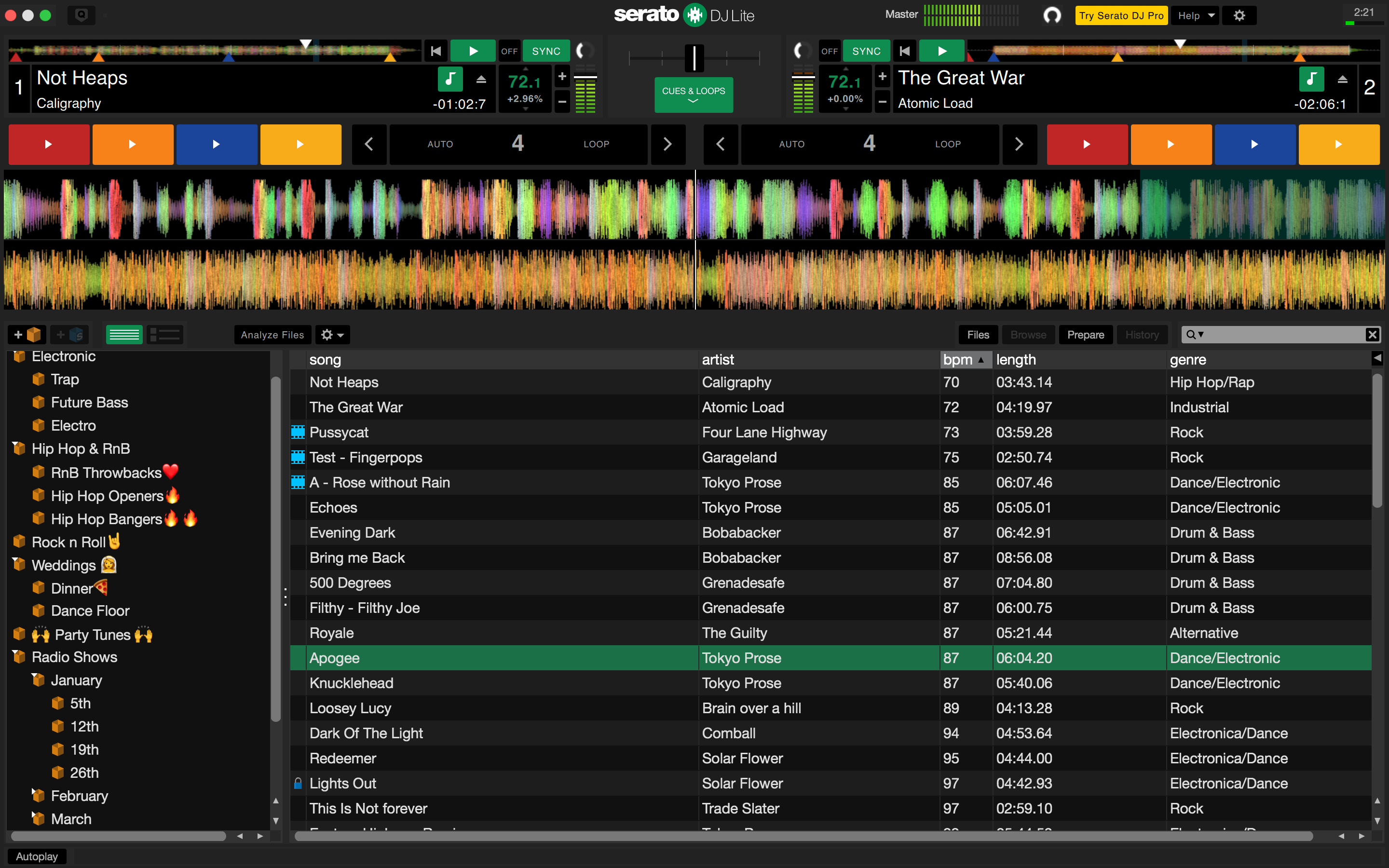Enable SYNC on the right deck
1389x868 pixels.
point(867,51)
